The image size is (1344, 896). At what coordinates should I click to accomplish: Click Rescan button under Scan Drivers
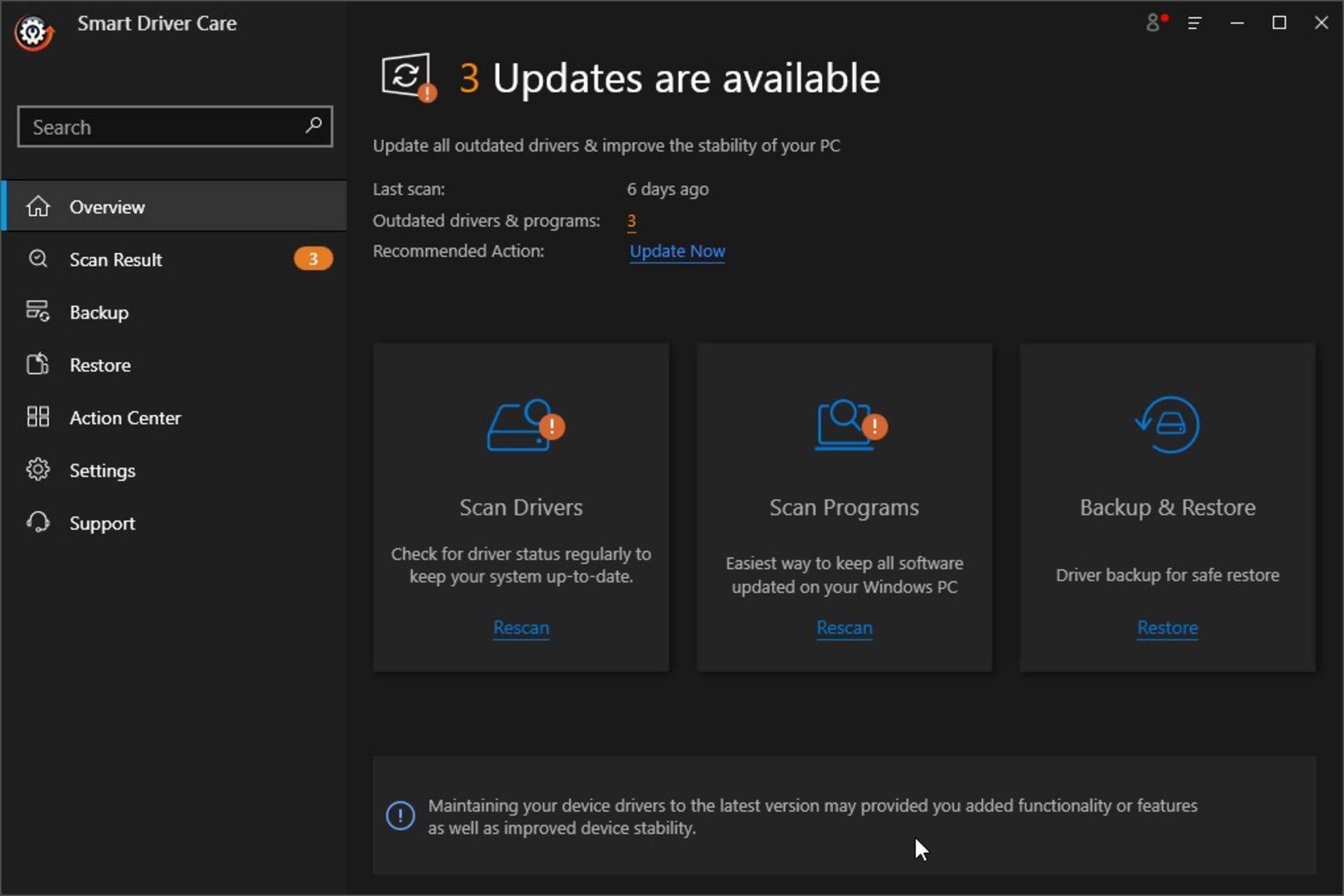coord(520,627)
